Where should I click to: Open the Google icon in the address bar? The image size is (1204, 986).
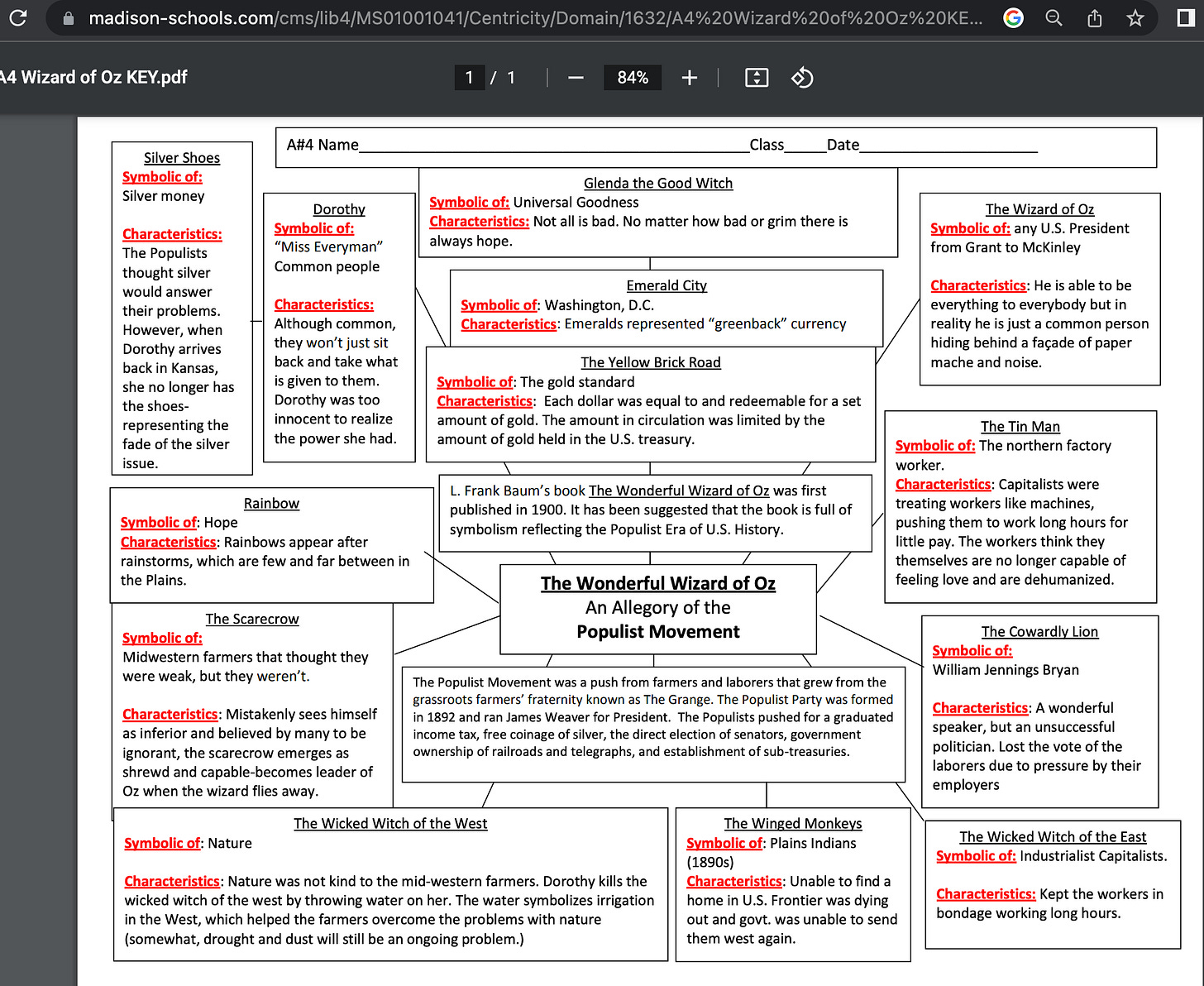pyautogui.click(x=1013, y=17)
